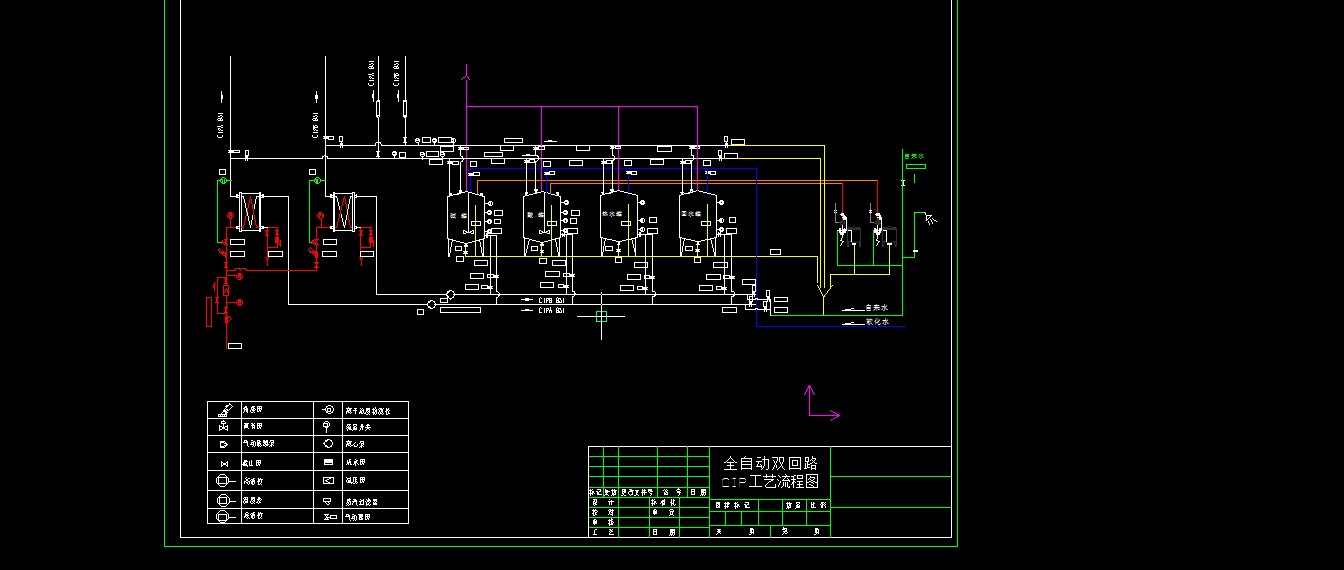Select the 减压阀 symbol in the legend
The height and width of the screenshot is (570, 1344).
coord(328,480)
